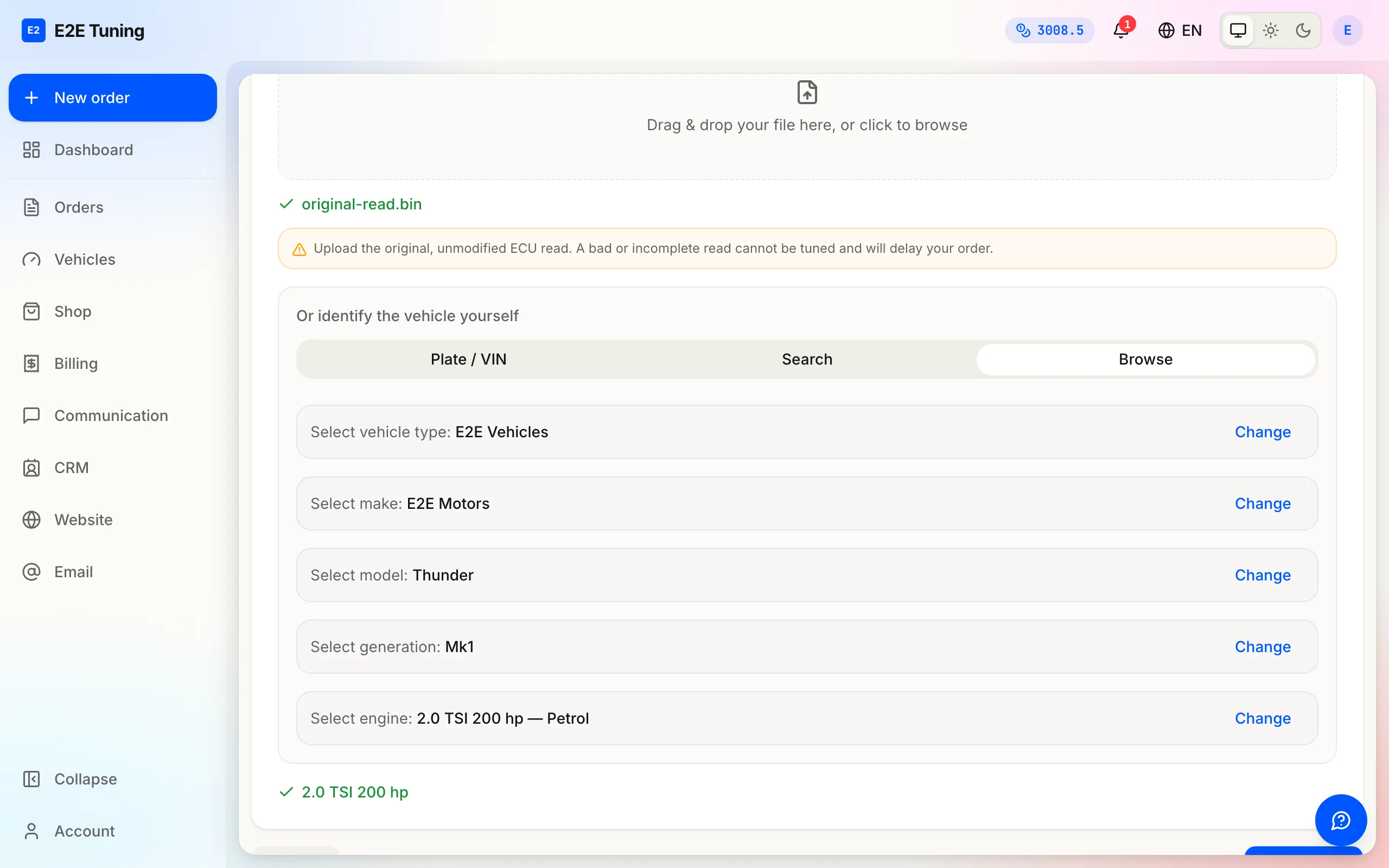Click the E2E Tuning logo icon

[x=33, y=30]
